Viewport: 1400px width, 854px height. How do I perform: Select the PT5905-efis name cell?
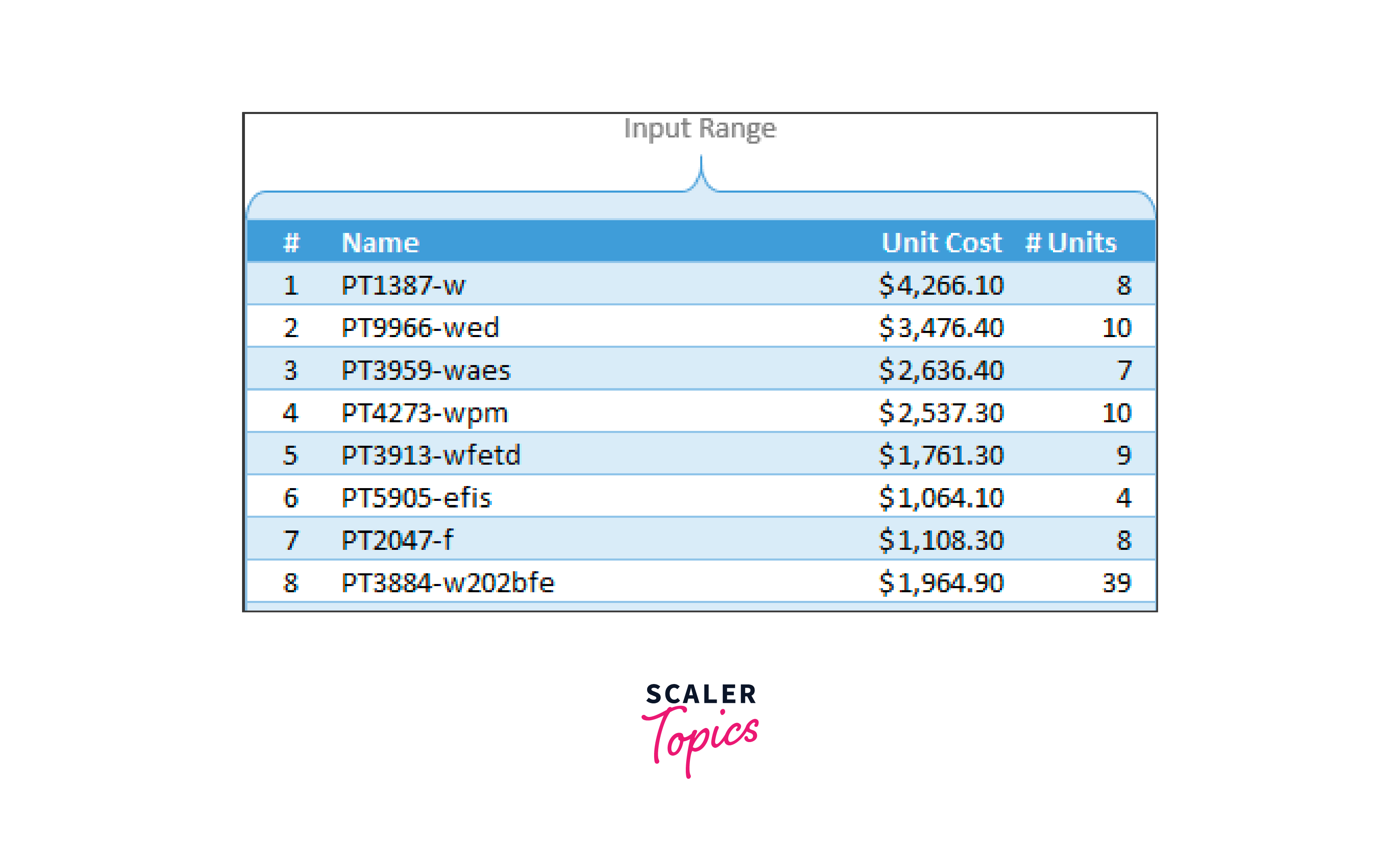(x=416, y=498)
